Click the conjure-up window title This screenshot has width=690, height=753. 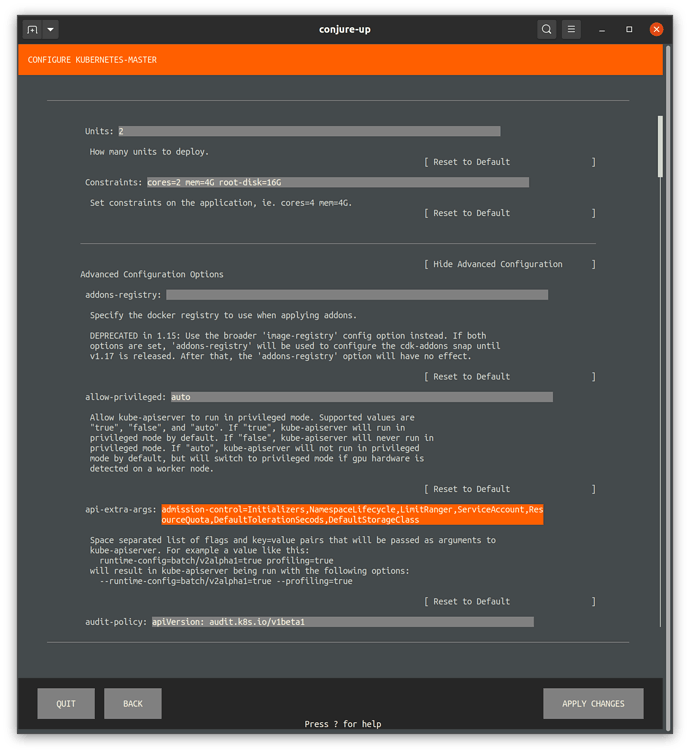[x=345, y=29]
